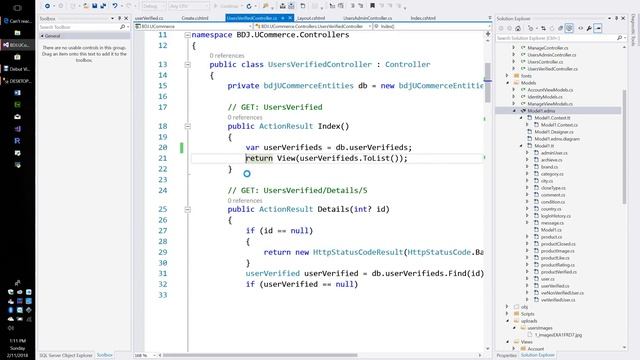Click the Save All toolbar icon
Screen dimensions: 640x360
coord(102,6)
